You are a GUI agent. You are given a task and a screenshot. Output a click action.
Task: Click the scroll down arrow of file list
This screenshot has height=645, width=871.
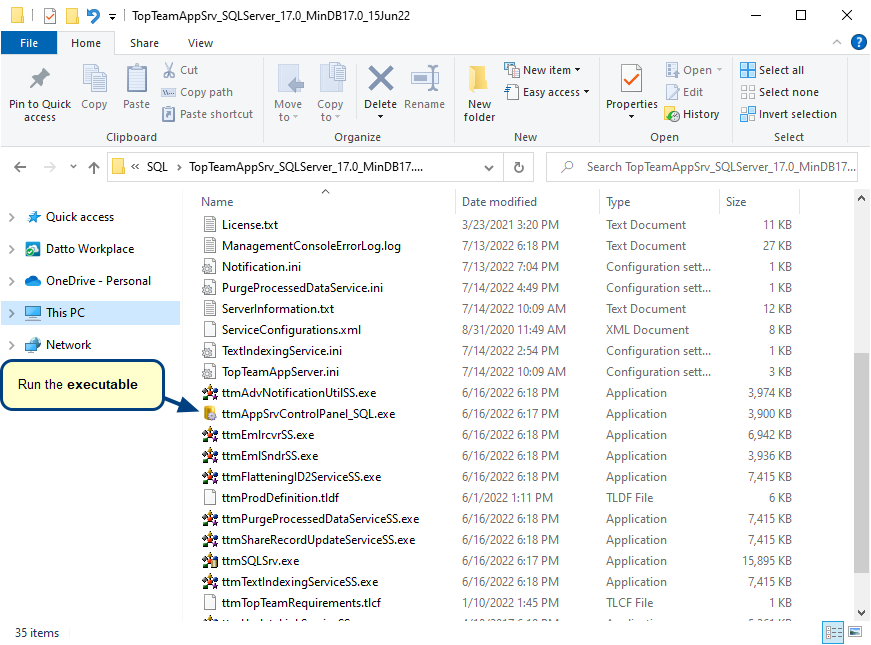coord(861,613)
